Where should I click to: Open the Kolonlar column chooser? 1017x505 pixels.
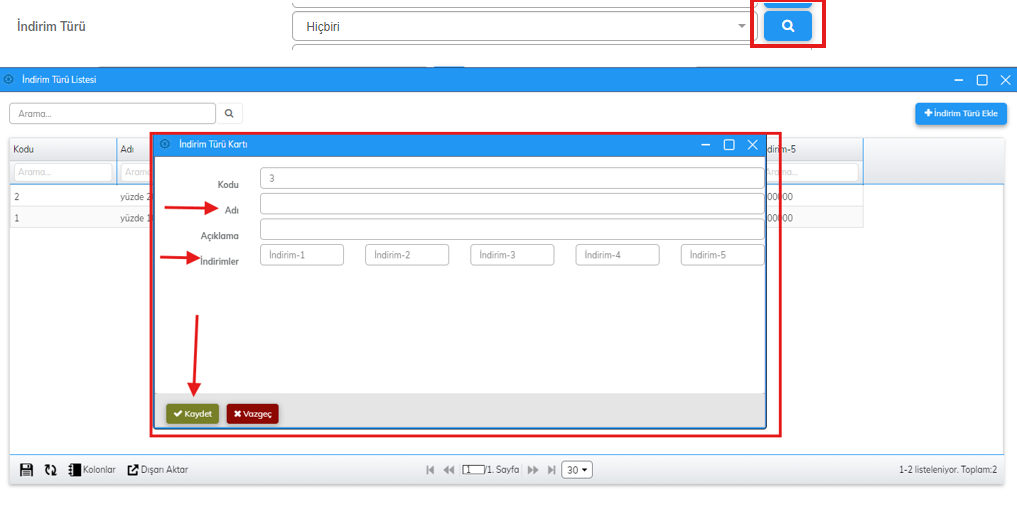92,470
